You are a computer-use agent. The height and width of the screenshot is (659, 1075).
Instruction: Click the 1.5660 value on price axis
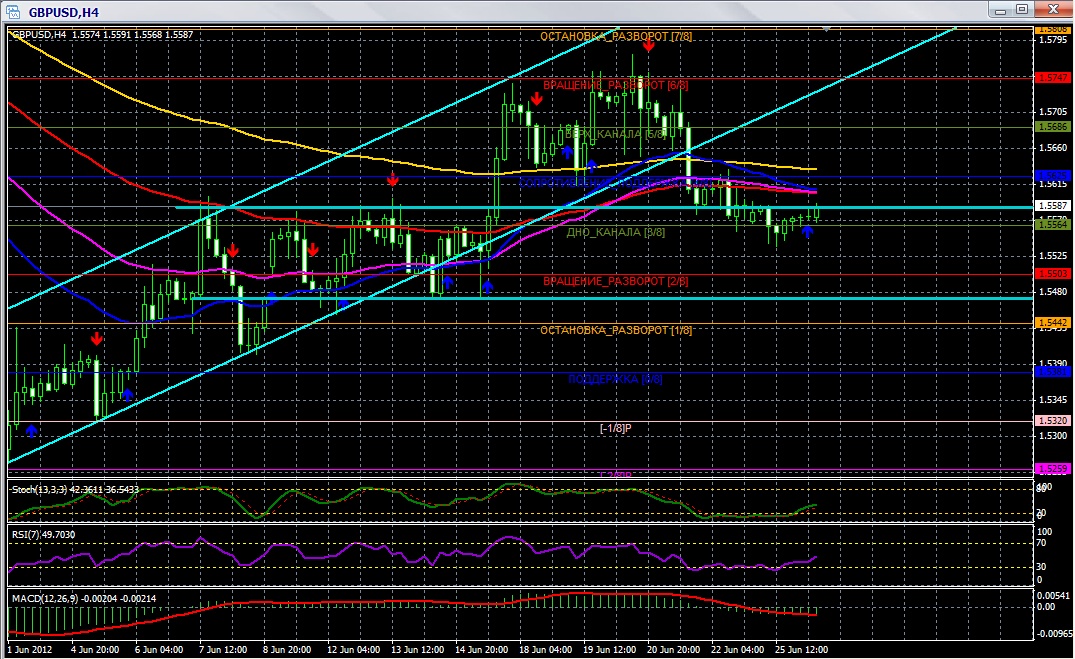click(x=1053, y=147)
